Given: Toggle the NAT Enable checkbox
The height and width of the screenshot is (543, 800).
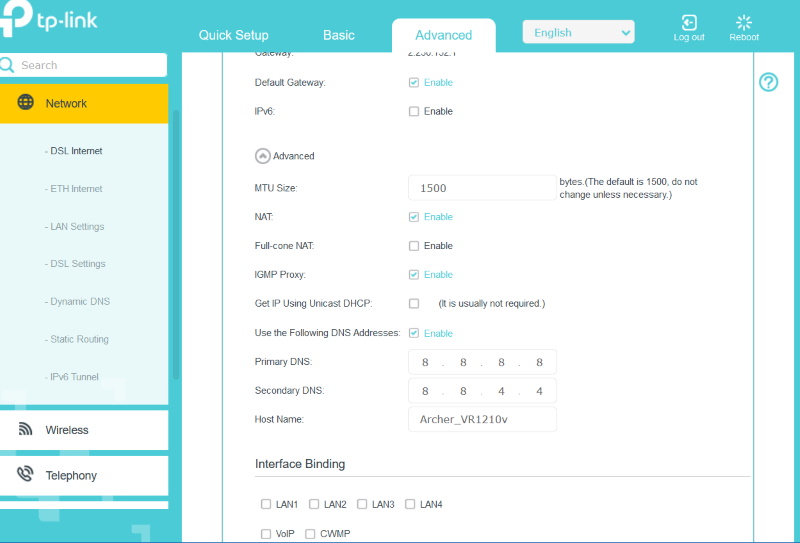Looking at the screenshot, I should 414,217.
